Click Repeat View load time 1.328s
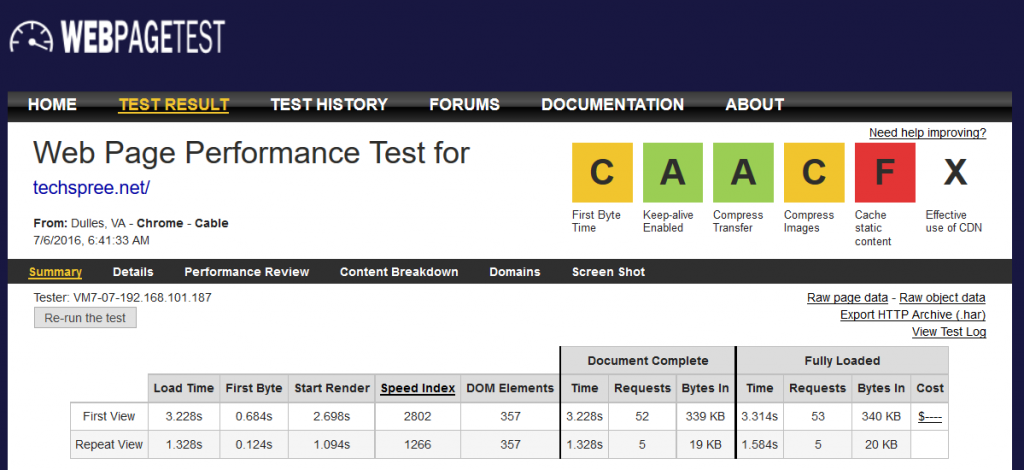This screenshot has width=1024, height=470. tap(184, 445)
